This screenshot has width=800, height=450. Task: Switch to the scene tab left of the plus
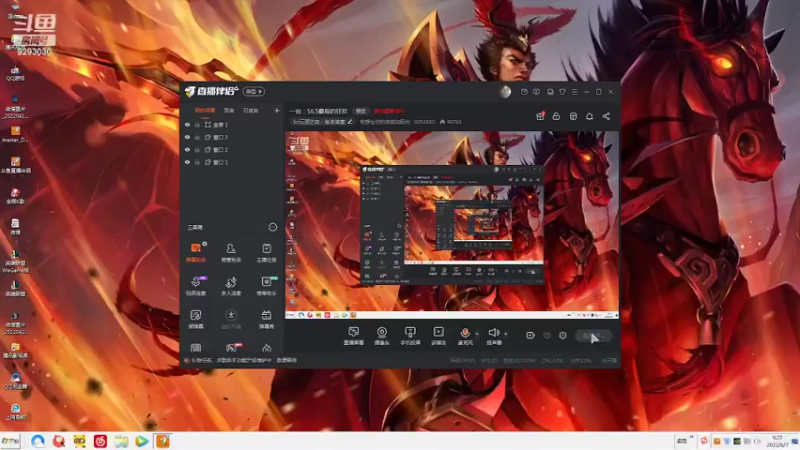coord(251,110)
